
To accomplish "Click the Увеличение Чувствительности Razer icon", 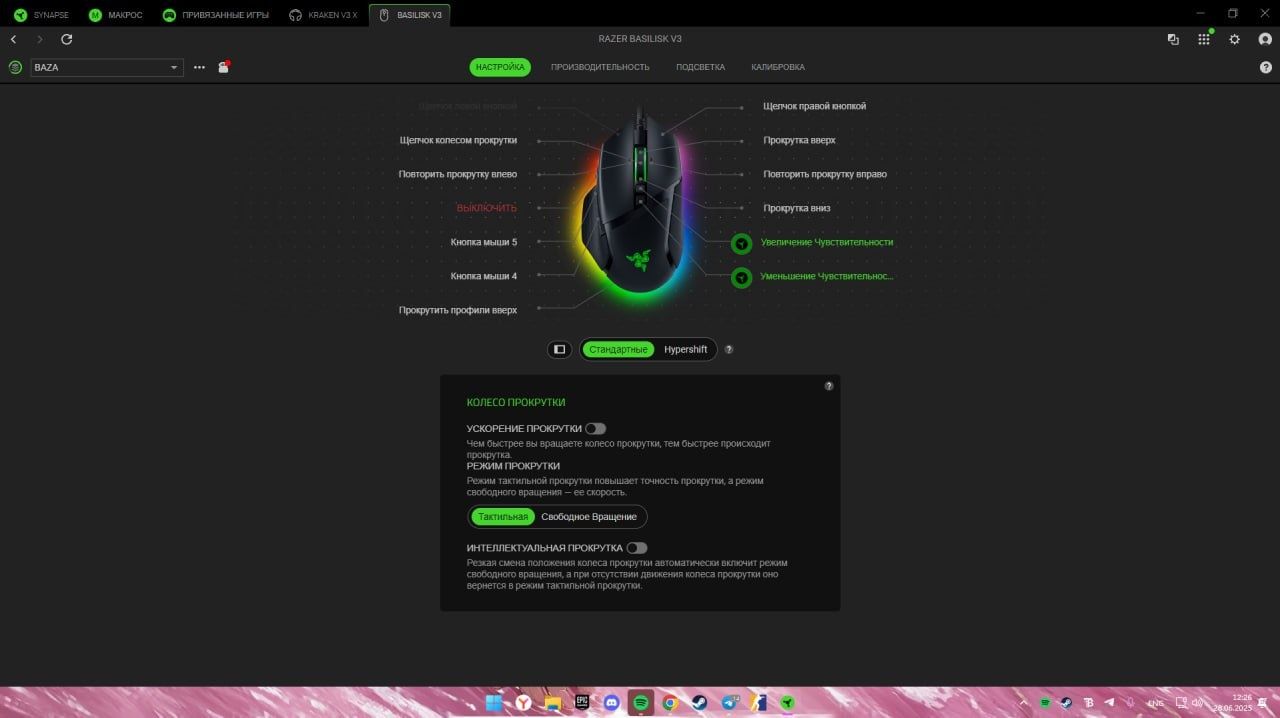I will tap(741, 243).
